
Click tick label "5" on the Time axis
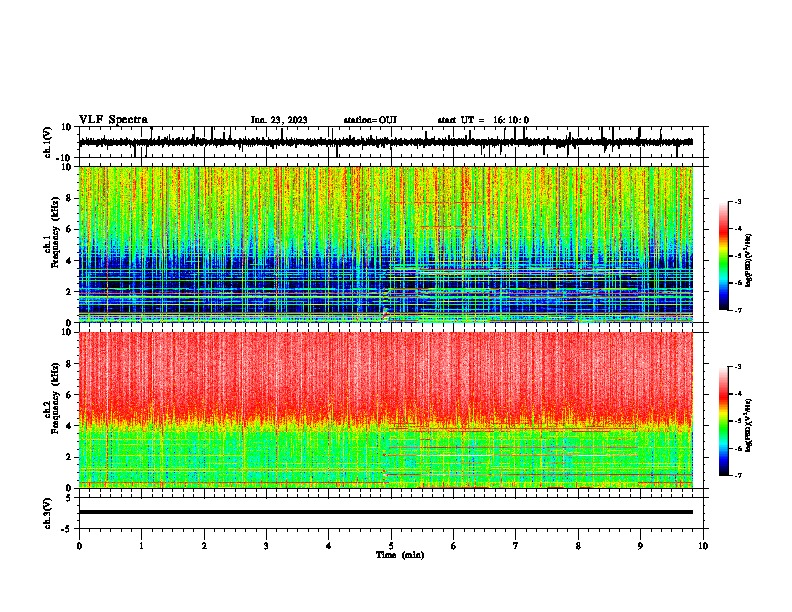391,546
